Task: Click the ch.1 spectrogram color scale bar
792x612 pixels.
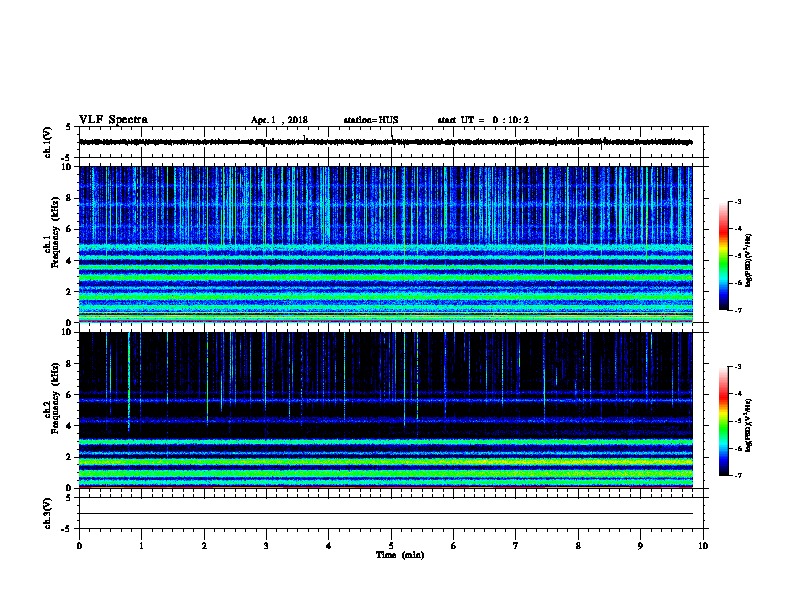Action: 723,256
